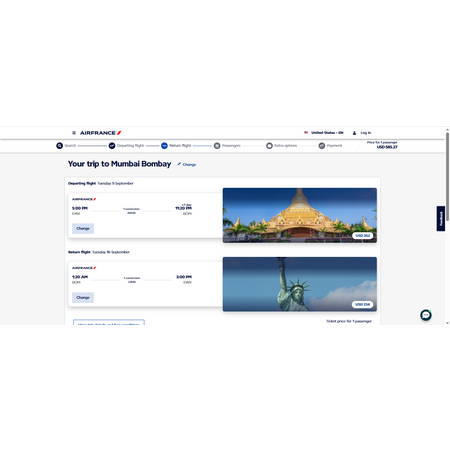Select the Payment step label
This screenshot has height=450, width=450.
[x=334, y=146]
